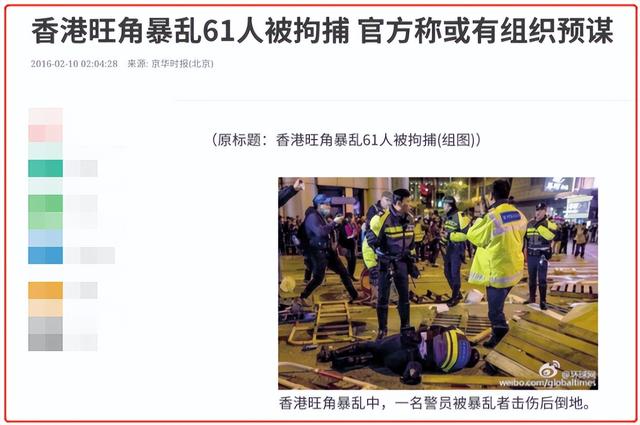Screen dimensions: 640x425
Task: Click the orange blurred sidebar icon
Action: (45, 290)
